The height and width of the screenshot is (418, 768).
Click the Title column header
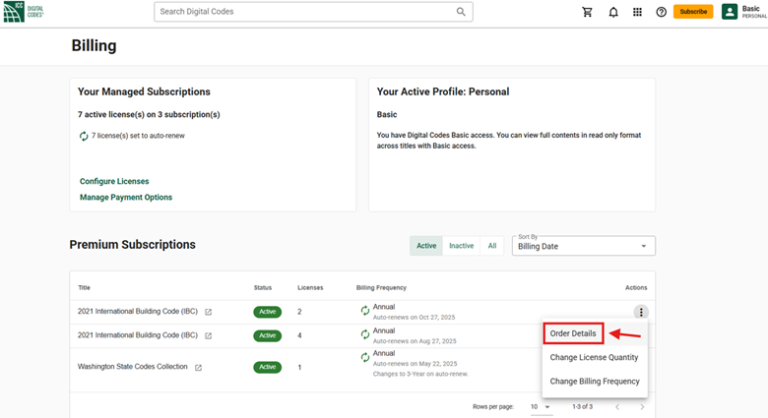pos(84,288)
